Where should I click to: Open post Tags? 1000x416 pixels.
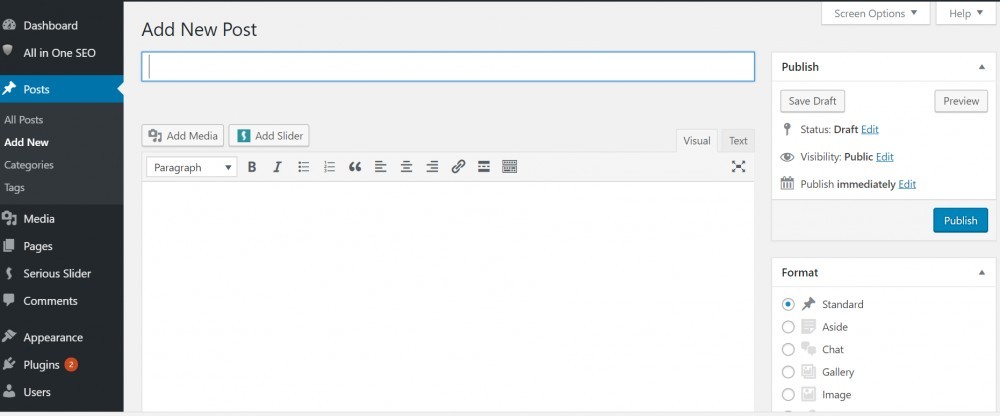[14, 188]
